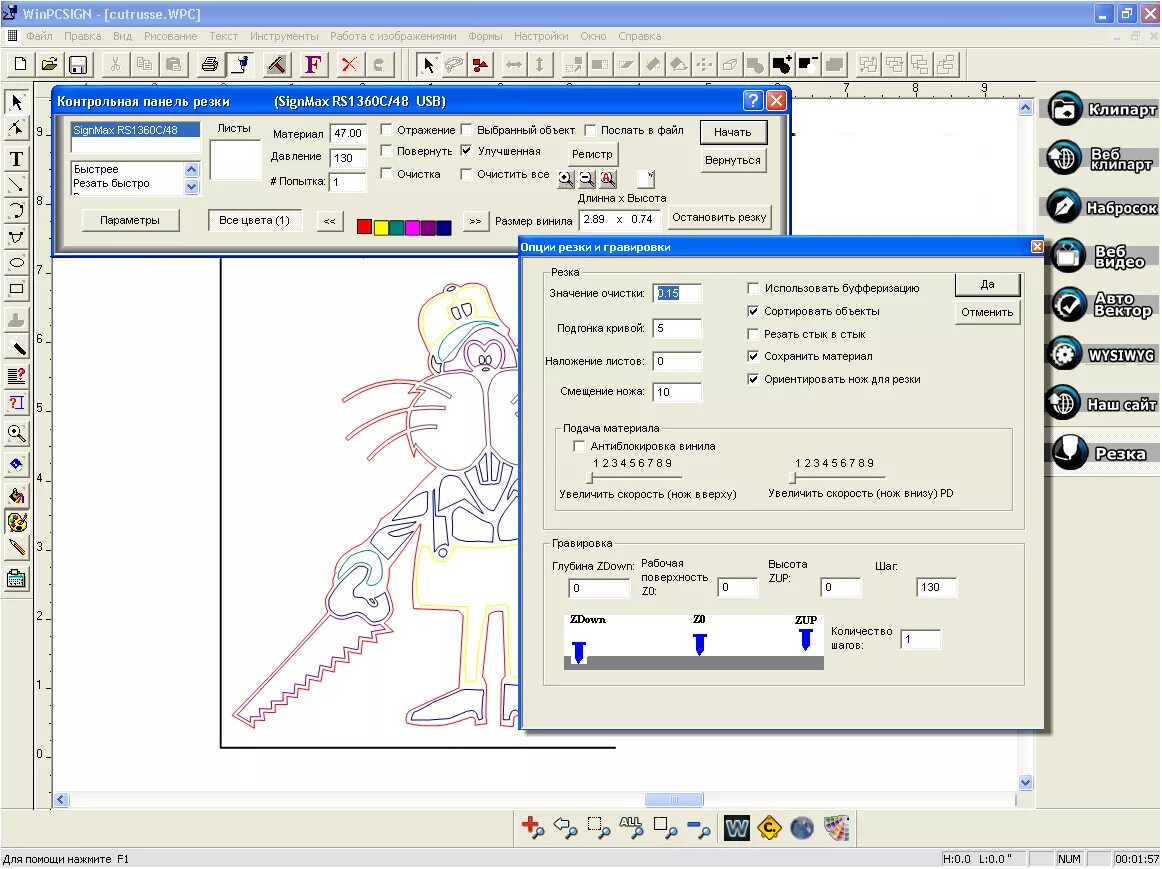This screenshot has height=869, width=1162.
Task: Open the Настройки menu
Action: tap(541, 35)
